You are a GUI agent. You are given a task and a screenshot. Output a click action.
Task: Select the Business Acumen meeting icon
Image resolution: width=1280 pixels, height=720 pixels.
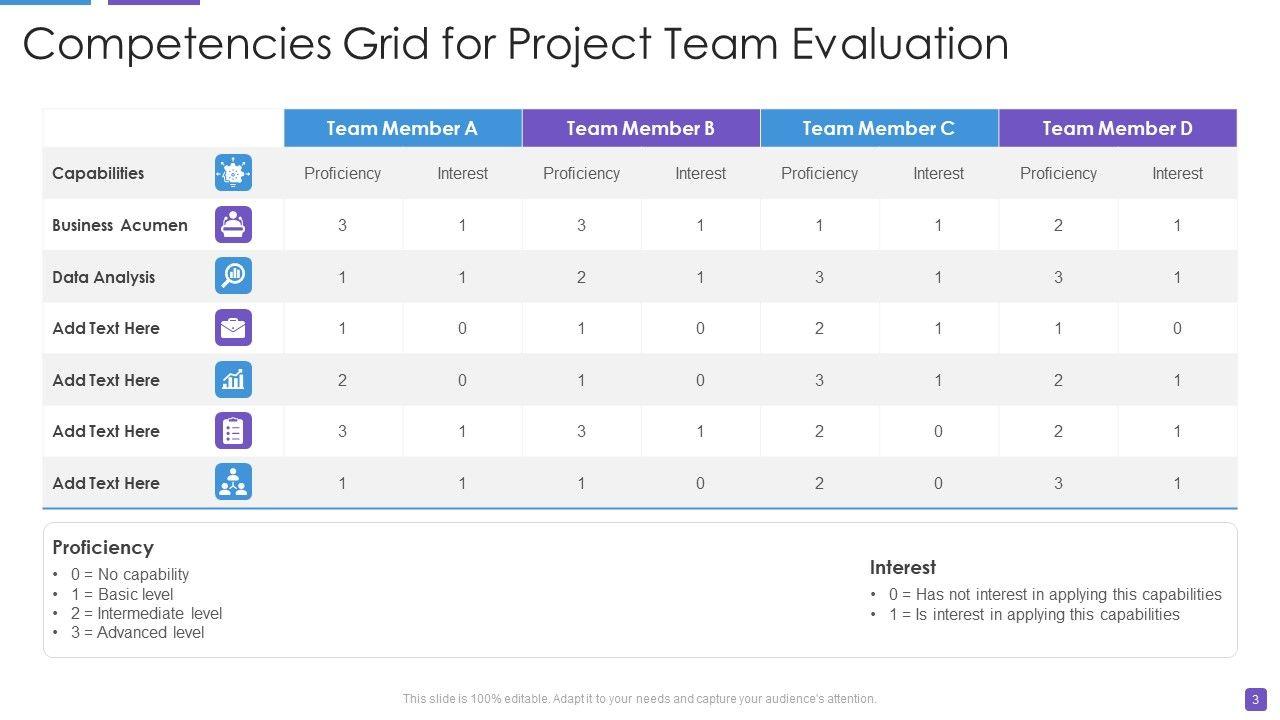(233, 225)
